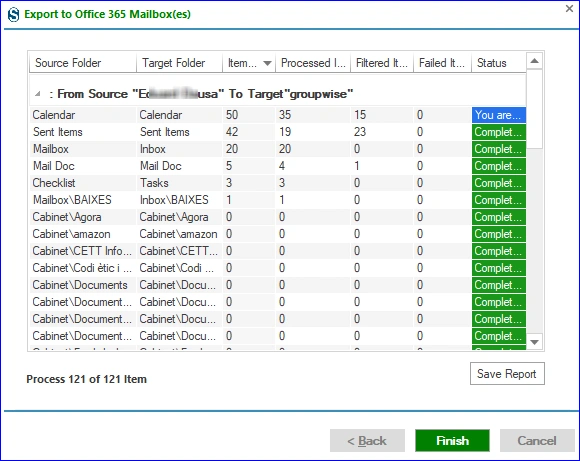This screenshot has height=461, width=580.
Task: Select the Mailbox source folder cell
Action: [x=82, y=149]
